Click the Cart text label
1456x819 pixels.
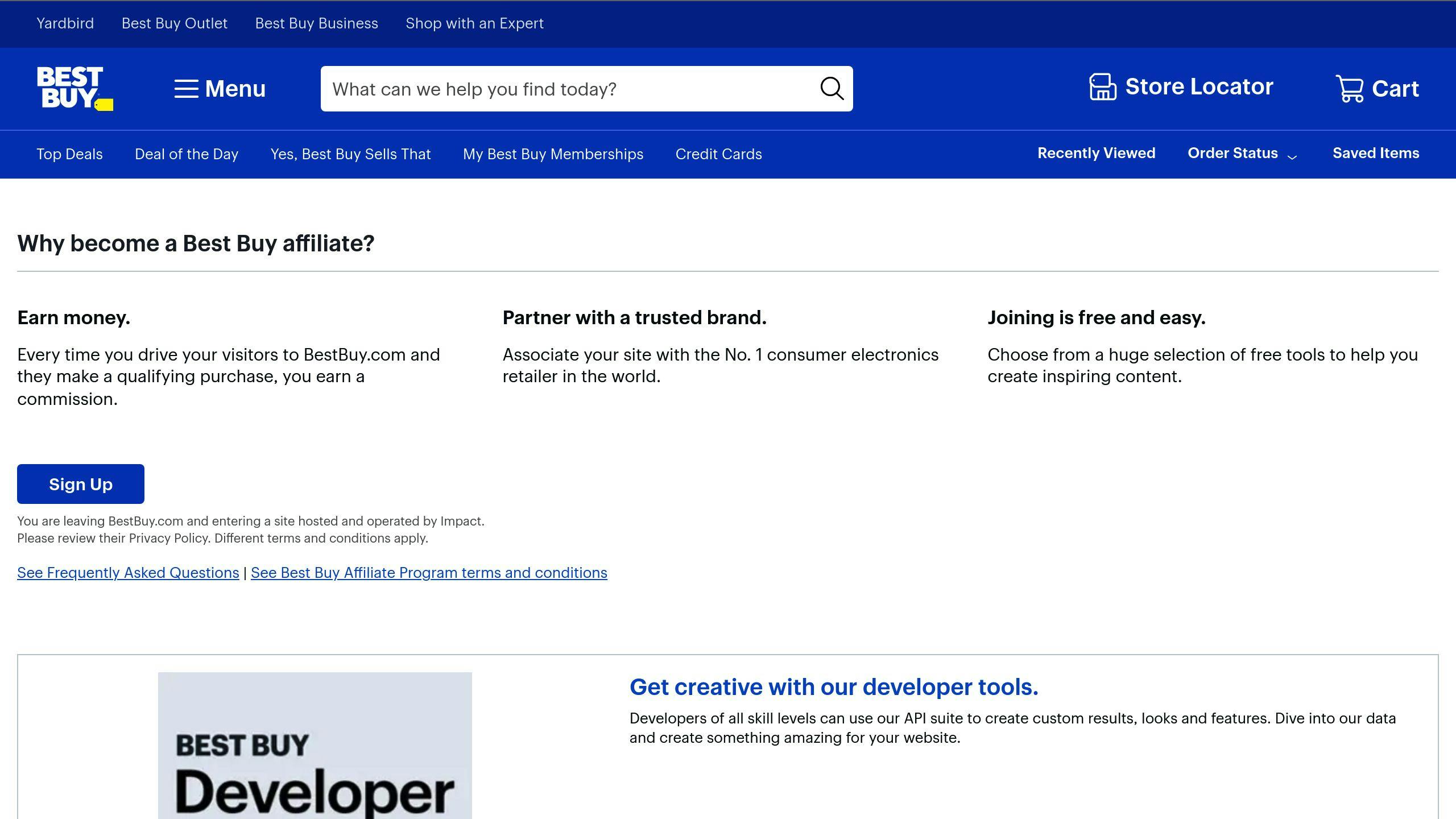click(1395, 89)
